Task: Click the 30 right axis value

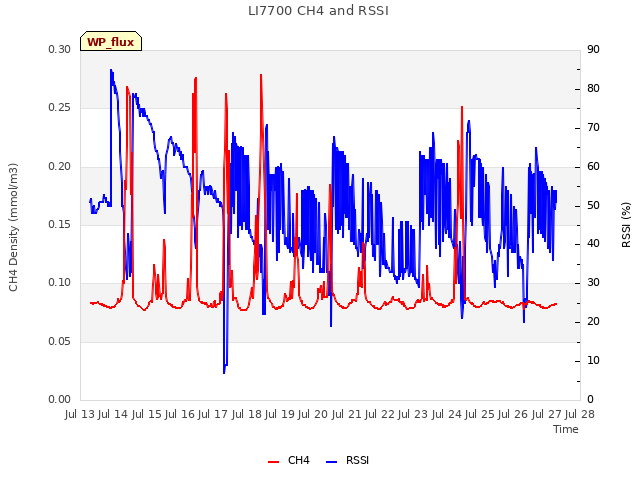Action: (593, 283)
